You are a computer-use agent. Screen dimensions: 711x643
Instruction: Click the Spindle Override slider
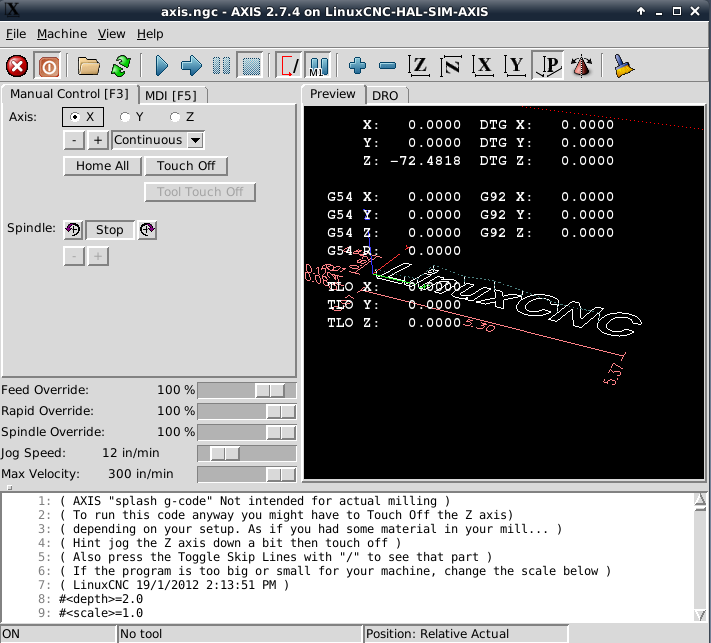tap(247, 433)
